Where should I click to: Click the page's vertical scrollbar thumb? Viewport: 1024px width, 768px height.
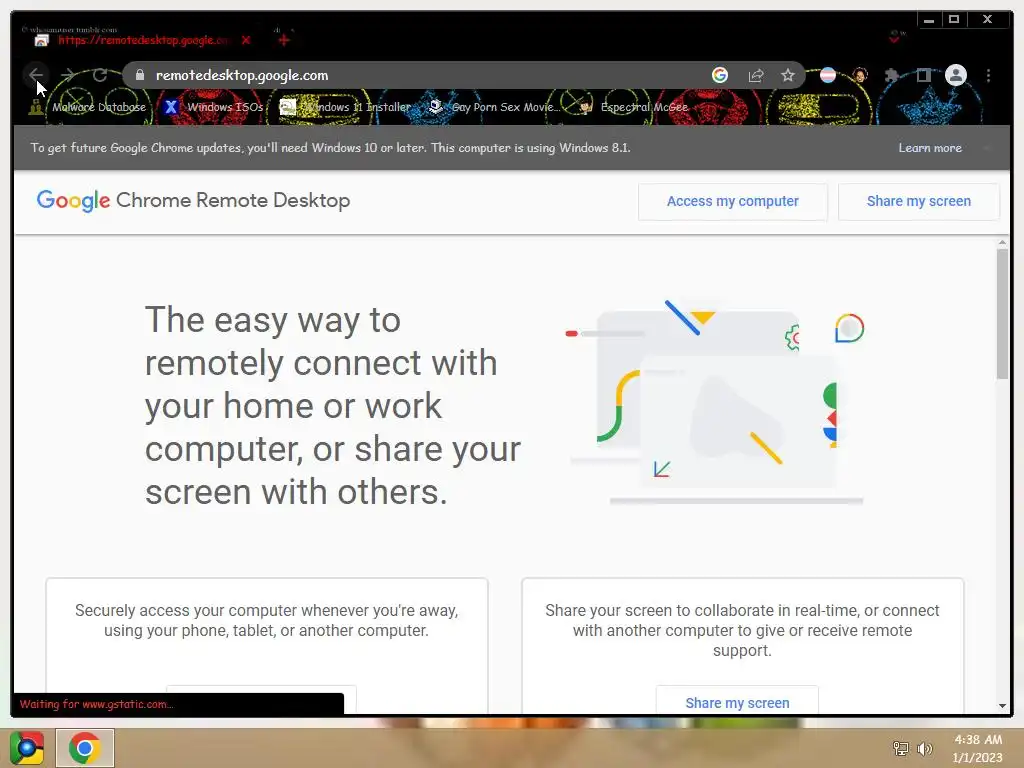point(1002,313)
